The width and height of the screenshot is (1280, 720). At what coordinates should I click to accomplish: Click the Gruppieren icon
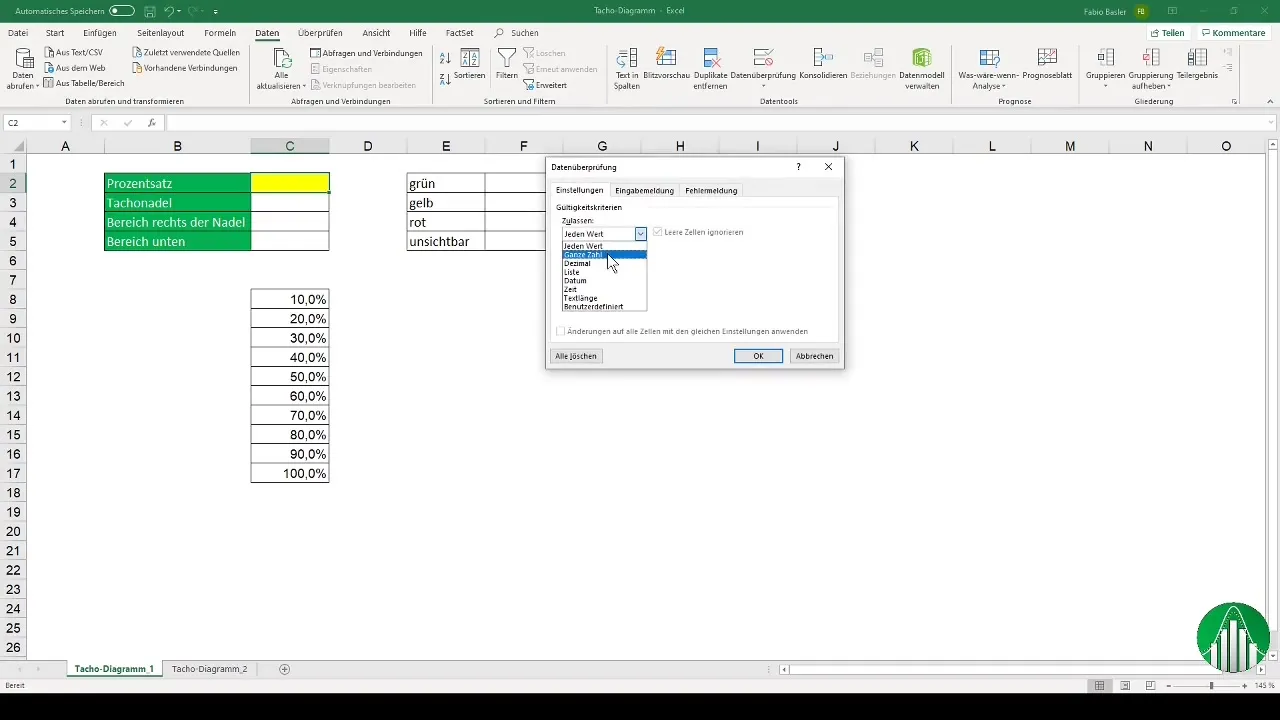tap(1106, 57)
